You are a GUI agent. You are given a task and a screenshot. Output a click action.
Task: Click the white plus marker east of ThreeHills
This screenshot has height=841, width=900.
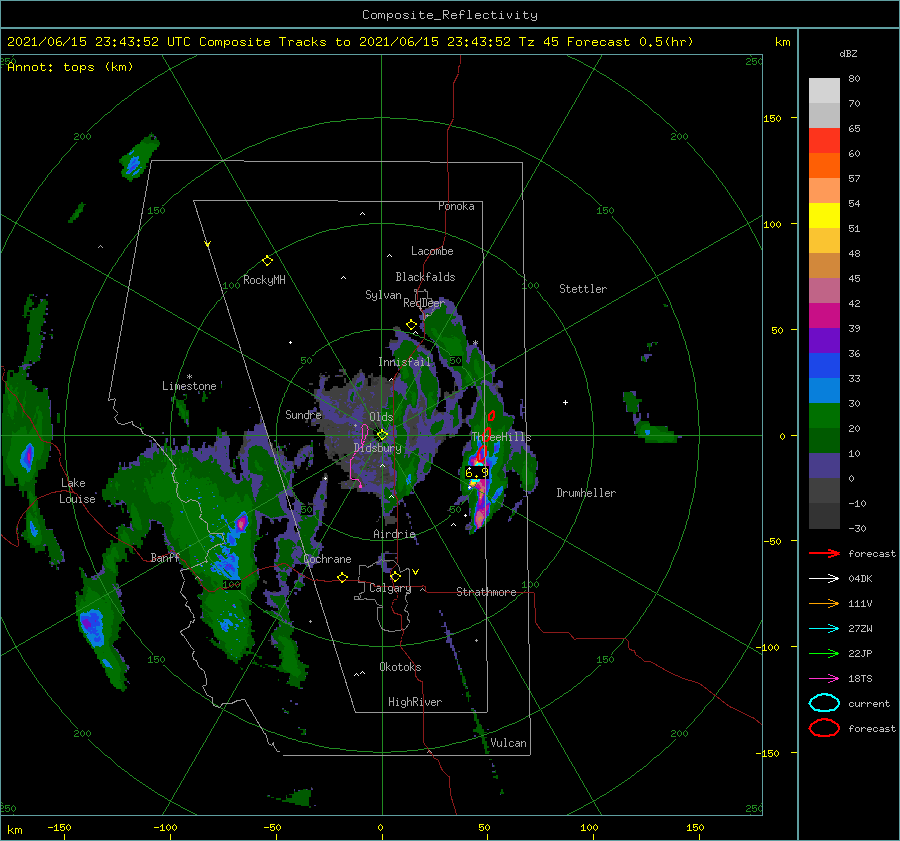(x=565, y=402)
